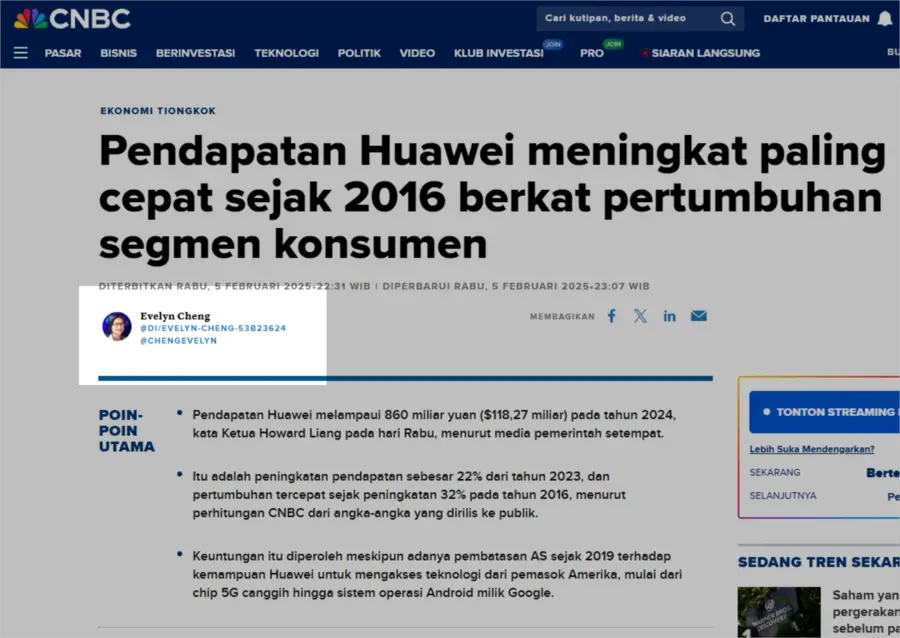900x638 pixels.
Task: Click the MEMBAGIKAN share label
Action: (562, 317)
